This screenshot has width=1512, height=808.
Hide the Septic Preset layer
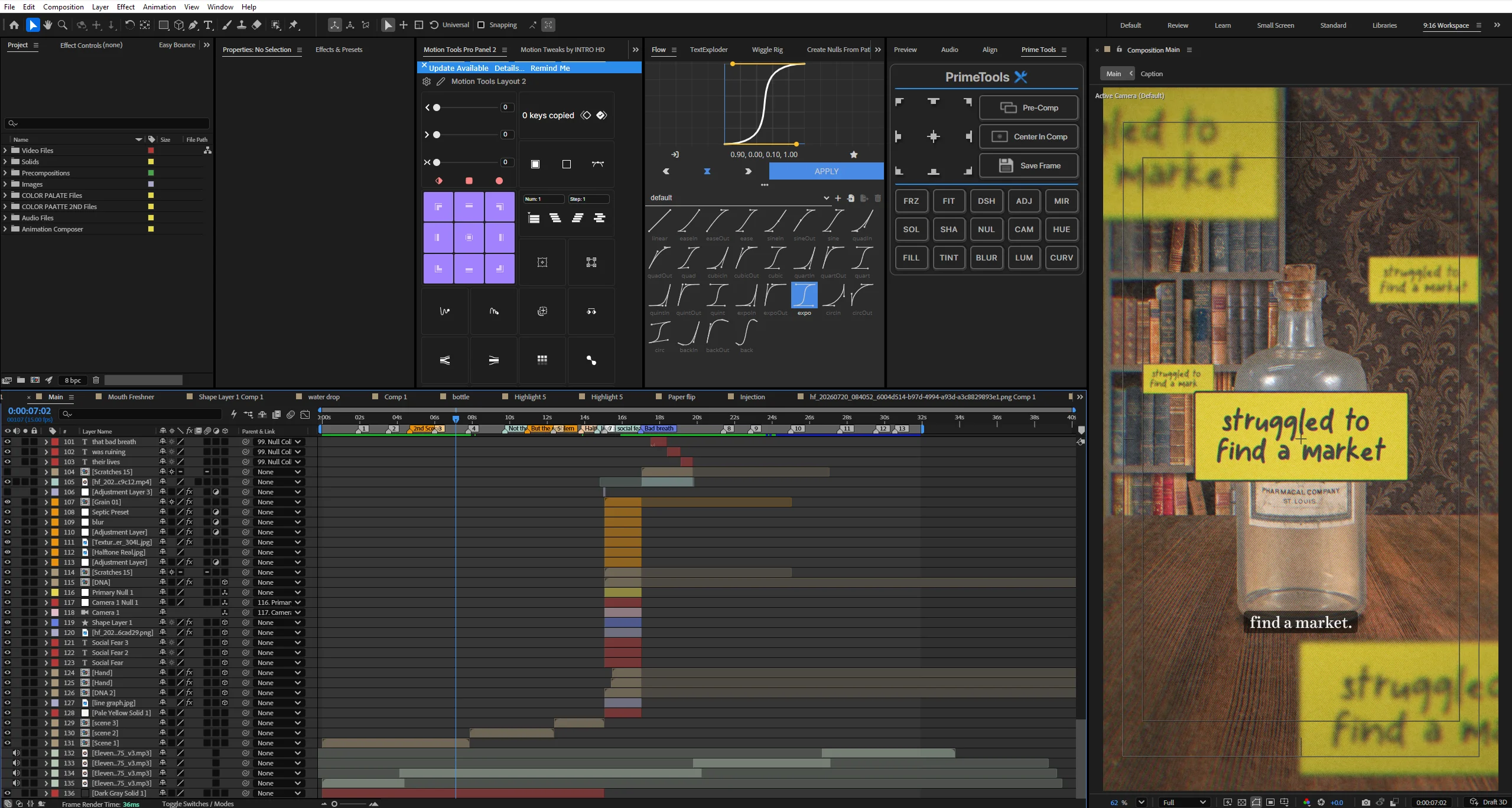pos(7,512)
